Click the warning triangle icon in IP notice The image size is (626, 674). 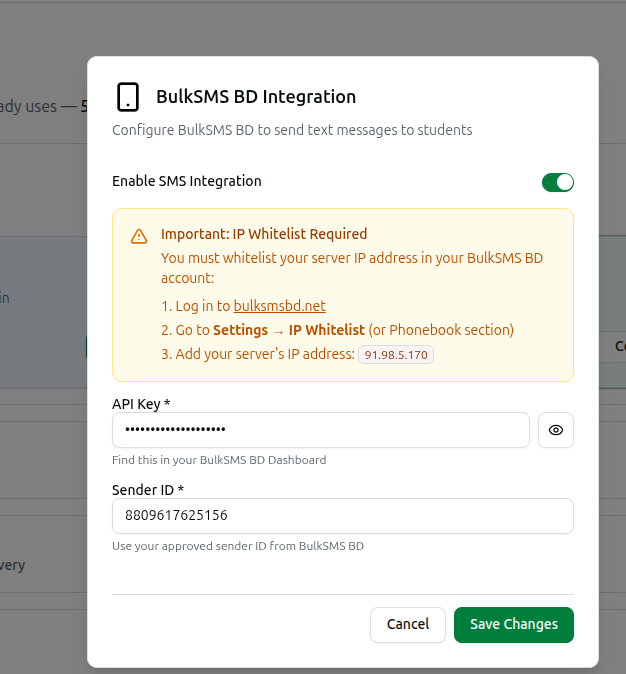(x=139, y=236)
